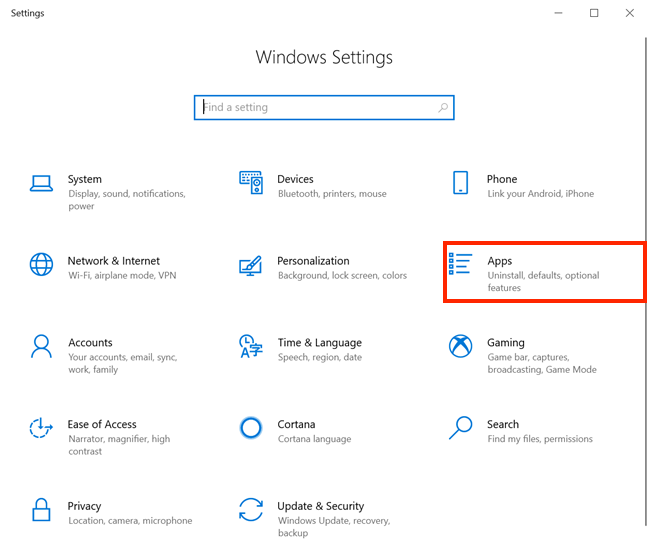The image size is (648, 552).
Task: Open the Privacy lock icon
Action: pyautogui.click(x=41, y=510)
